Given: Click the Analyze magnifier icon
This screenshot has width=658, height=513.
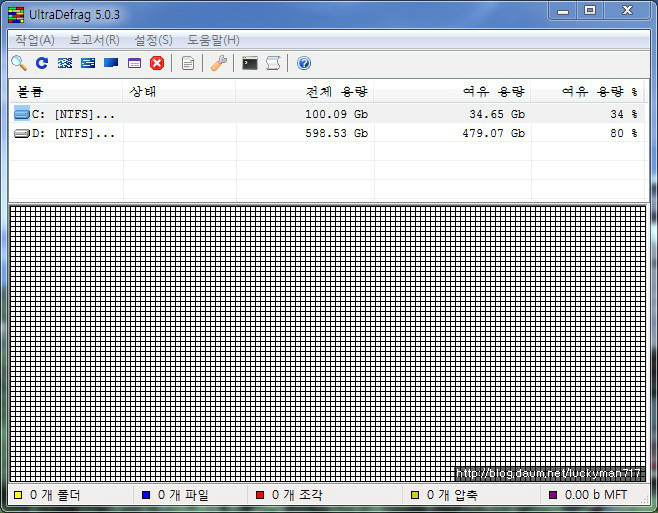Looking at the screenshot, I should pos(19,63).
